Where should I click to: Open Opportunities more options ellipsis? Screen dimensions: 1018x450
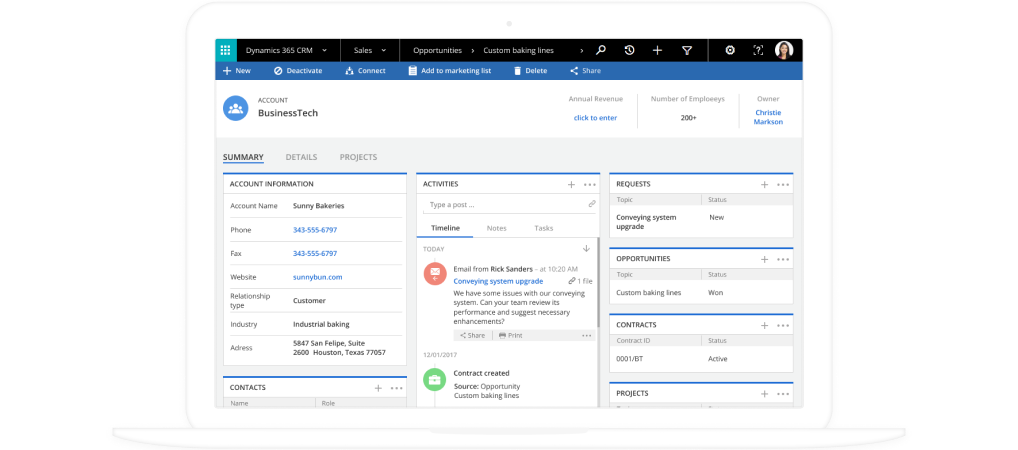pos(783,259)
